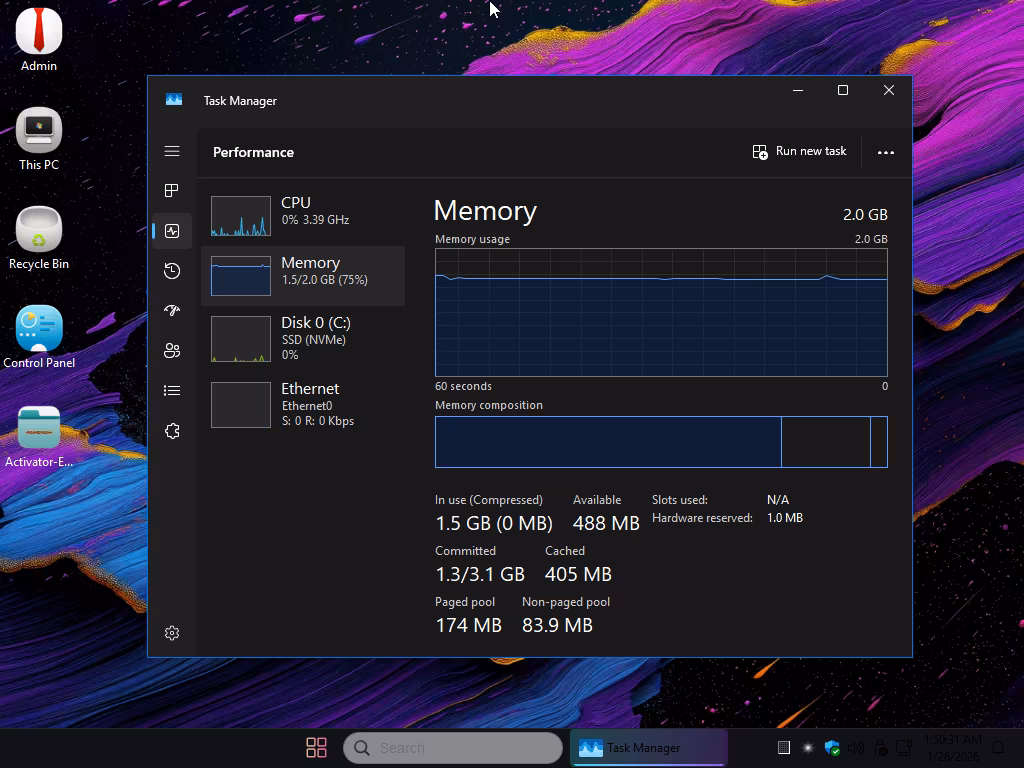The width and height of the screenshot is (1024, 768).
Task: Expand the hamburger navigation menu
Action: (x=172, y=151)
